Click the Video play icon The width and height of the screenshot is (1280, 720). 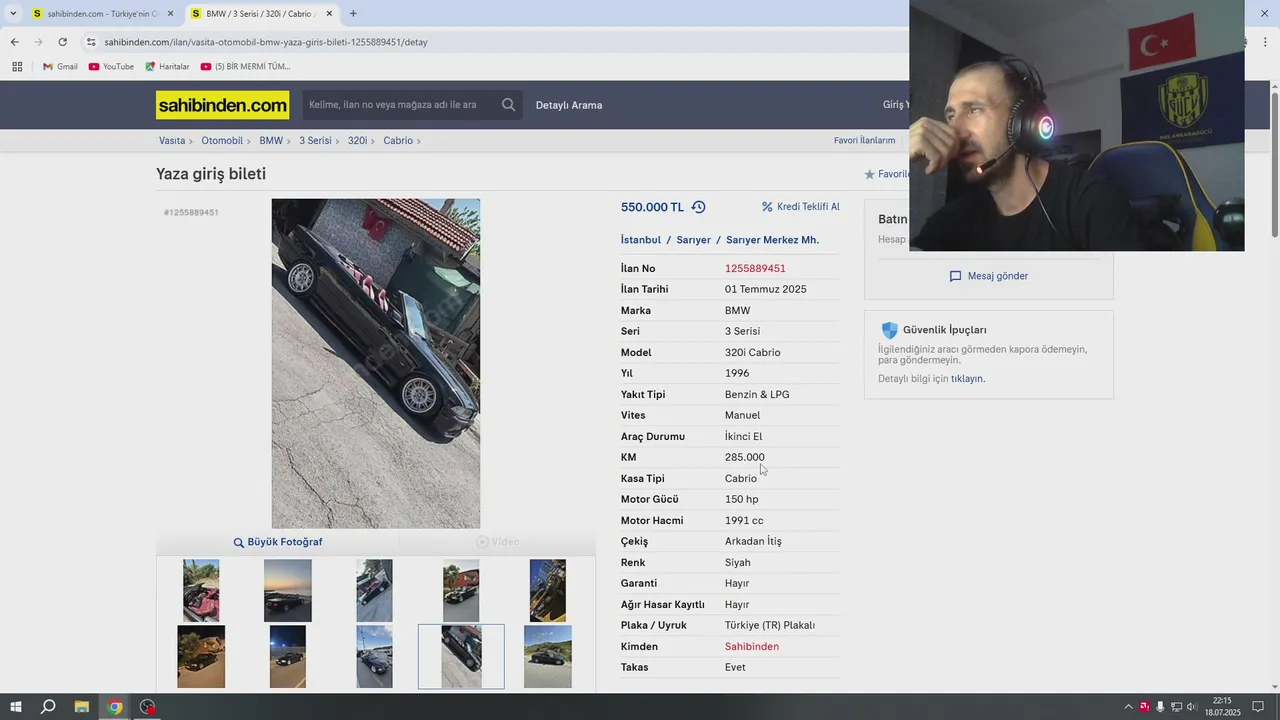point(482,542)
